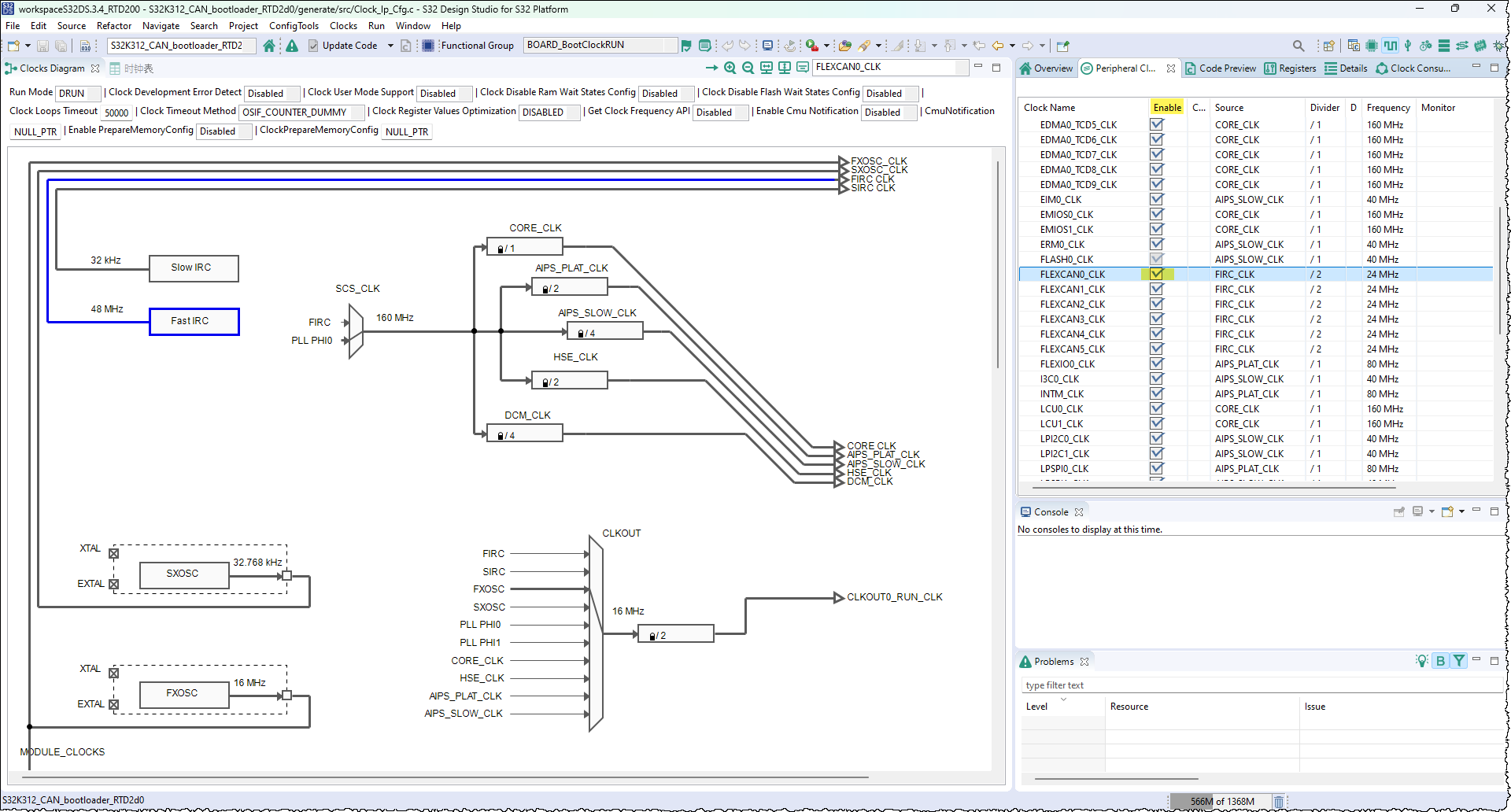Click the save icon in main toolbar

pyautogui.click(x=42, y=46)
